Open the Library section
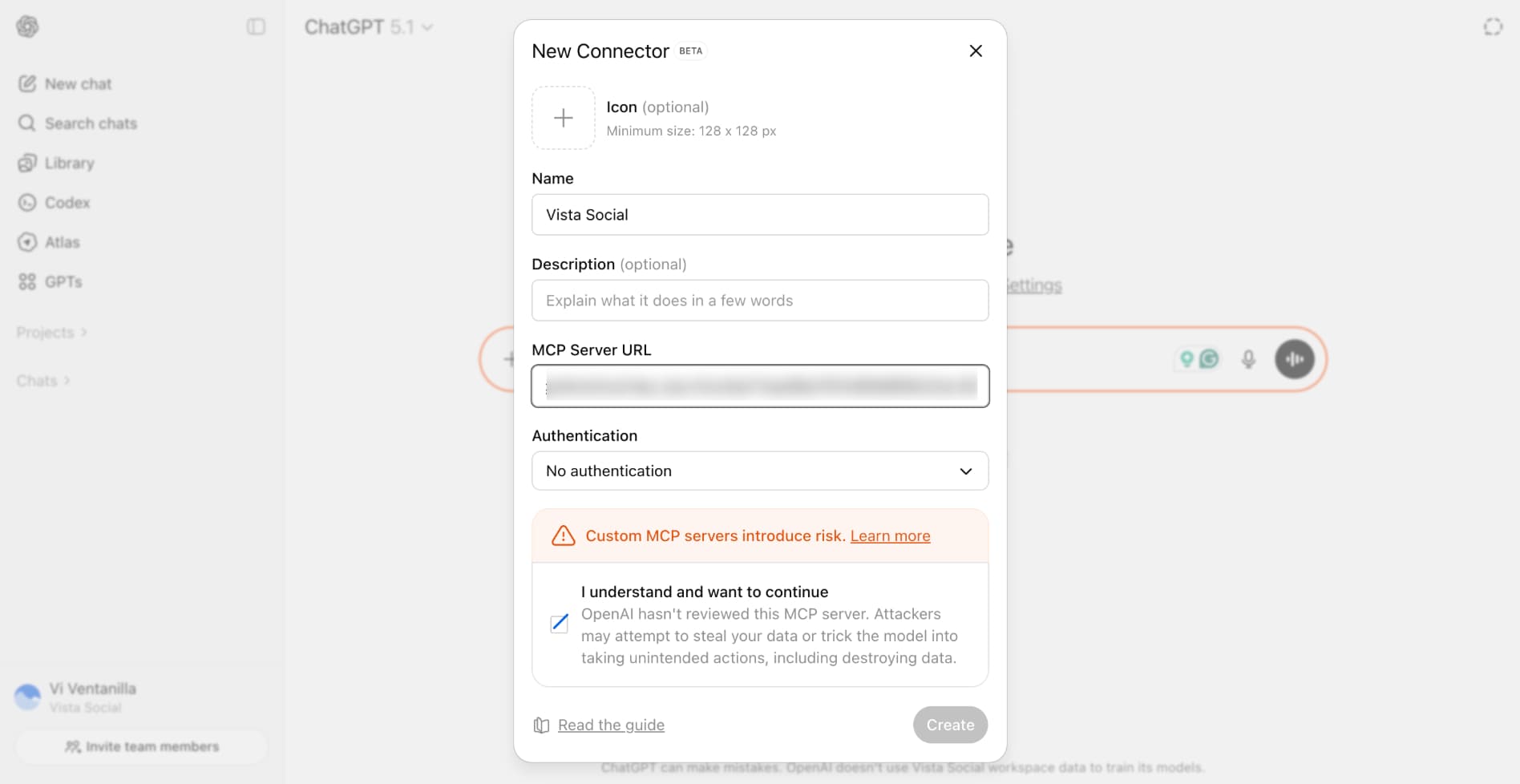This screenshot has height=784, width=1520. point(69,163)
